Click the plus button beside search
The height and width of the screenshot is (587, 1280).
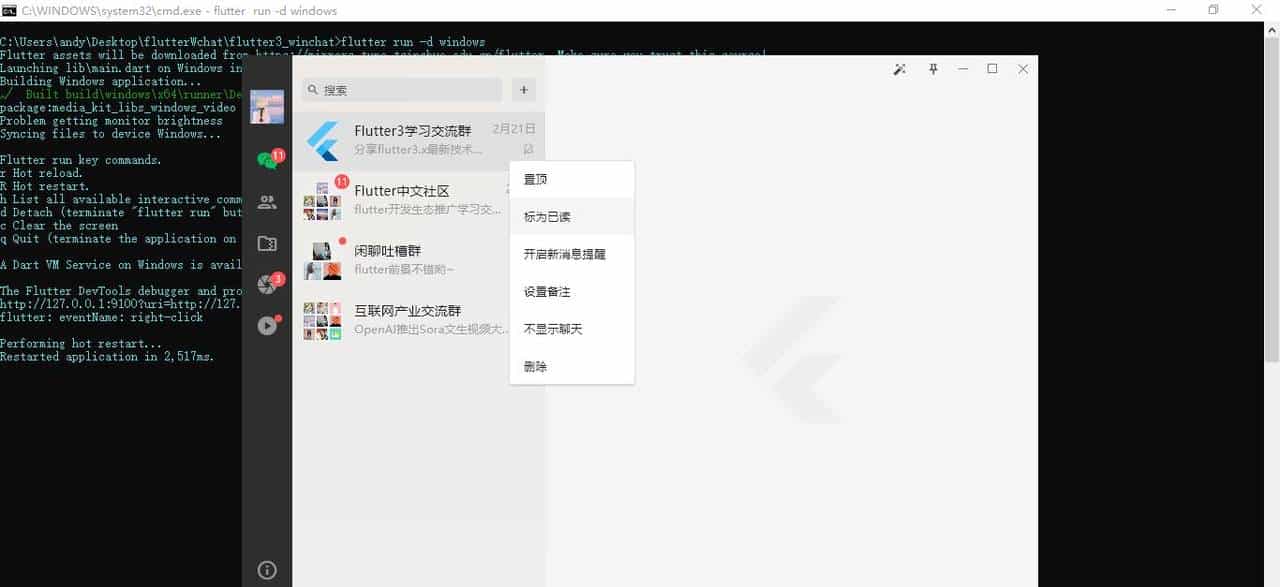(x=523, y=90)
